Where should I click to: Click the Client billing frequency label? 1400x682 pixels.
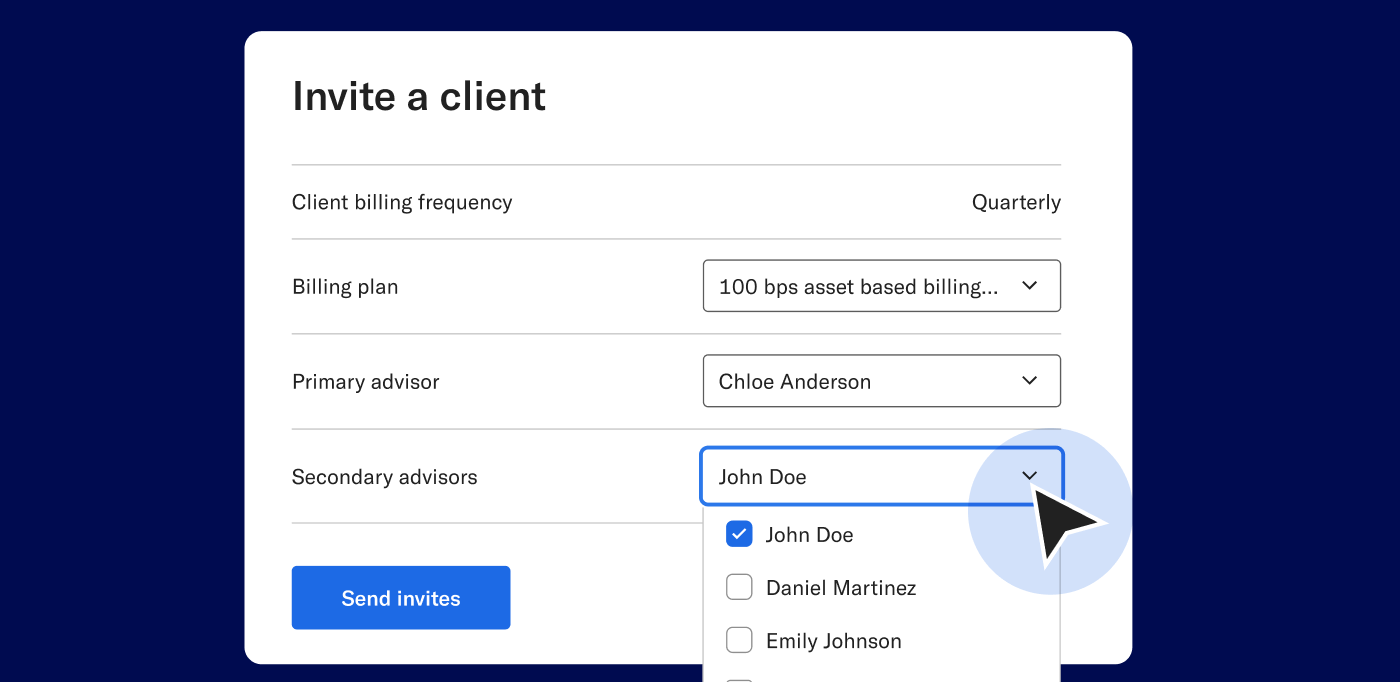(402, 202)
